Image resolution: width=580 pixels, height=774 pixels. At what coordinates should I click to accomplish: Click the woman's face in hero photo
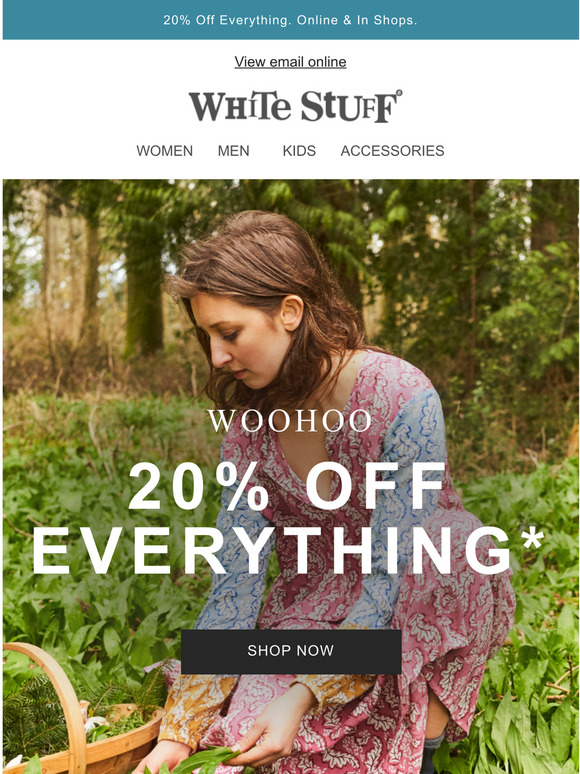(237, 341)
